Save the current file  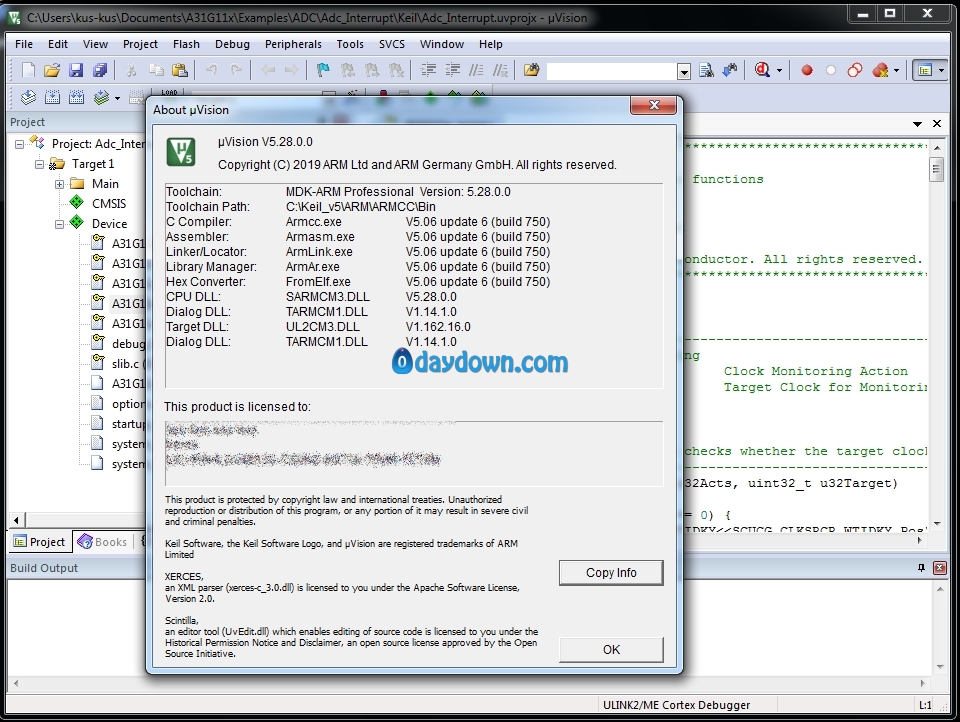(x=76, y=70)
